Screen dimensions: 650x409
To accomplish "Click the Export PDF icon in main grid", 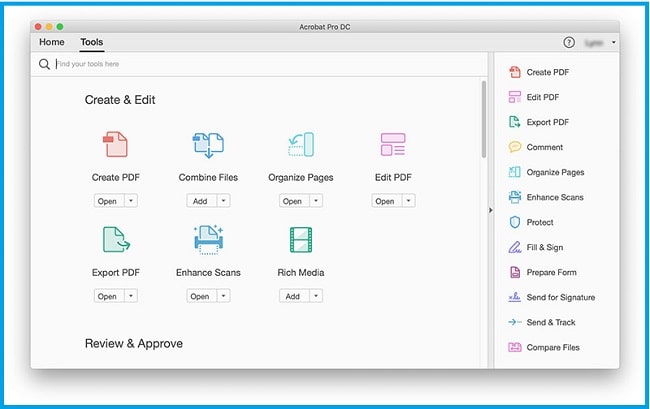I will click(x=116, y=239).
